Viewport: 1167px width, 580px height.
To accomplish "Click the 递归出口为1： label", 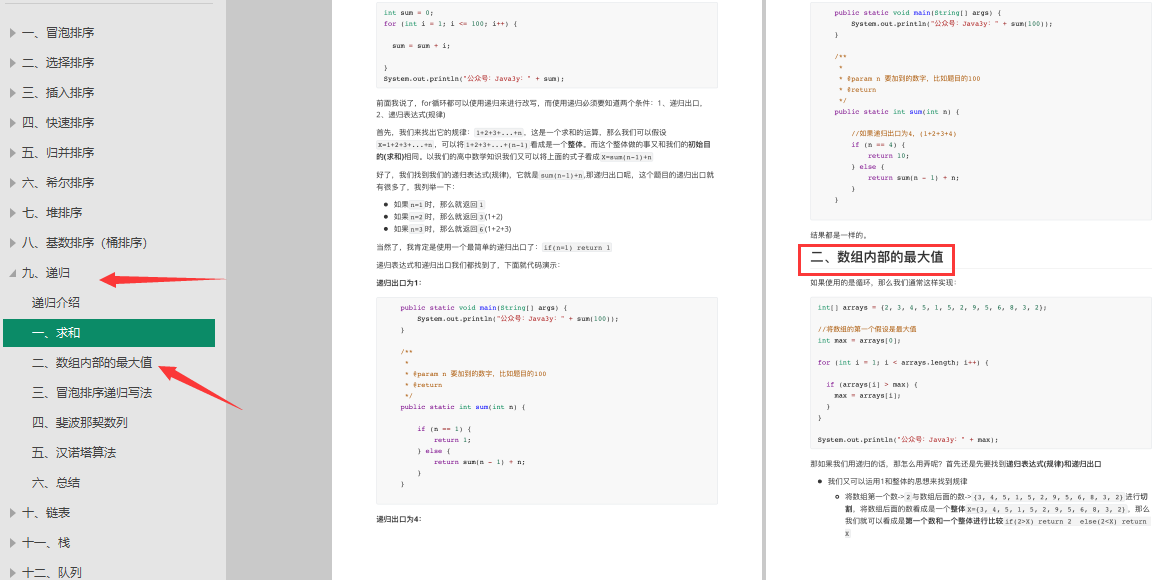I will pos(398,283).
